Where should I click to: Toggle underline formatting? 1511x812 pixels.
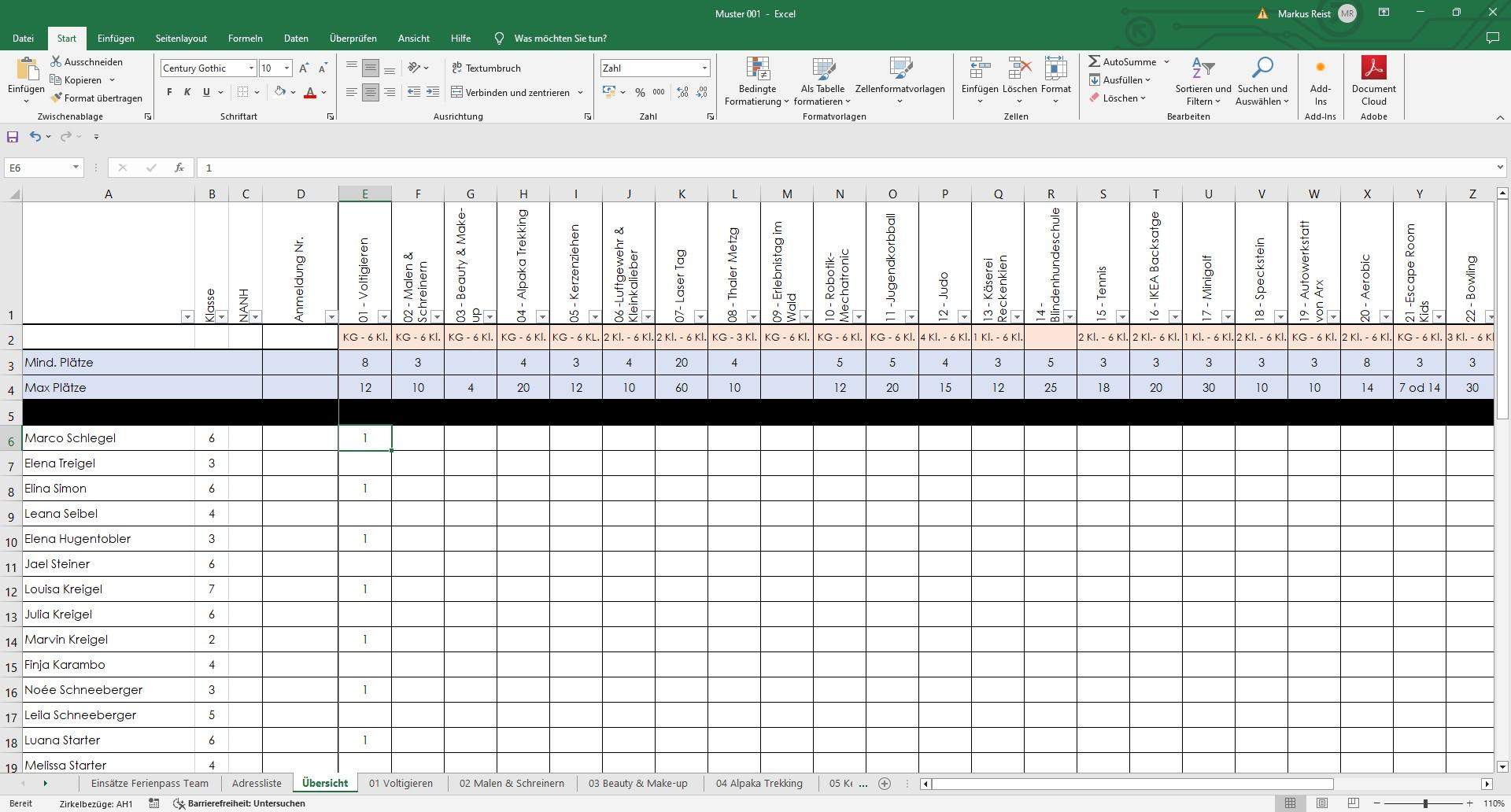[205, 92]
